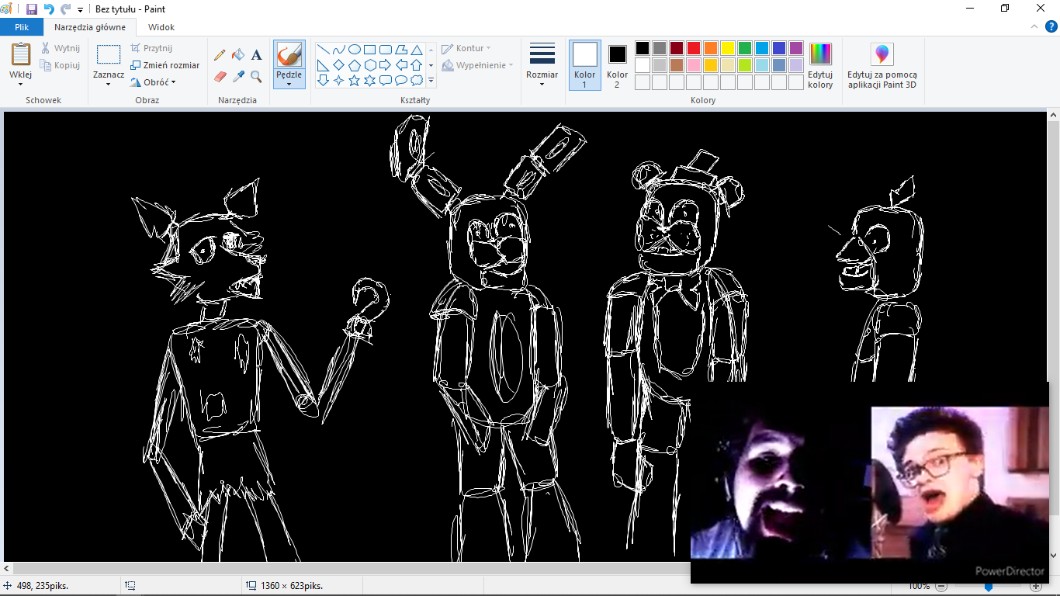The width and height of the screenshot is (1060, 596).
Task: Select the Pencil tool
Action: [x=220, y=56]
